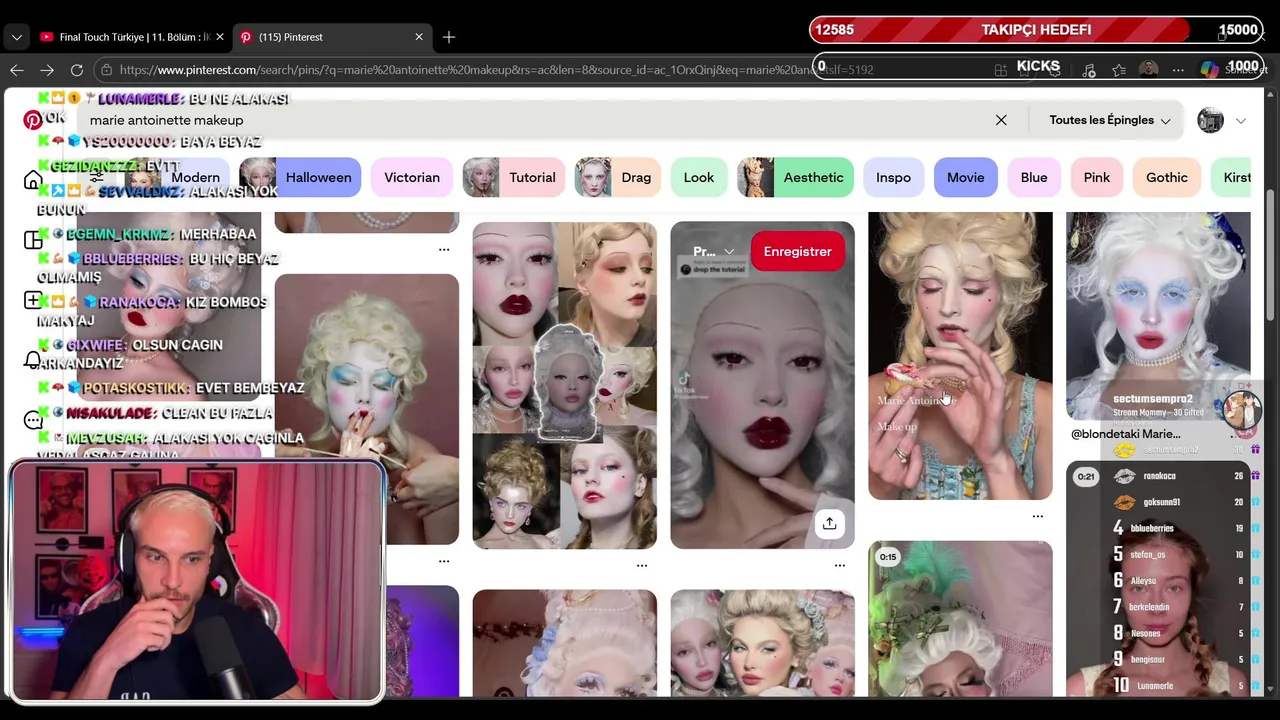Select the Aesthetic suggestion chip

(795, 177)
